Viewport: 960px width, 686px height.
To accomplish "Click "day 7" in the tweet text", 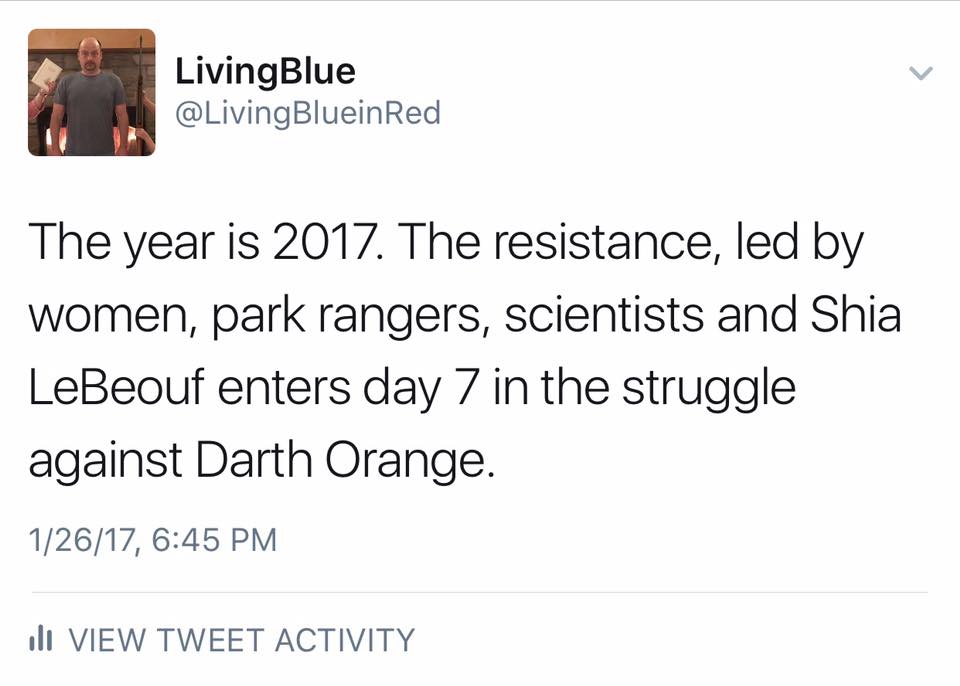I will 419,388.
